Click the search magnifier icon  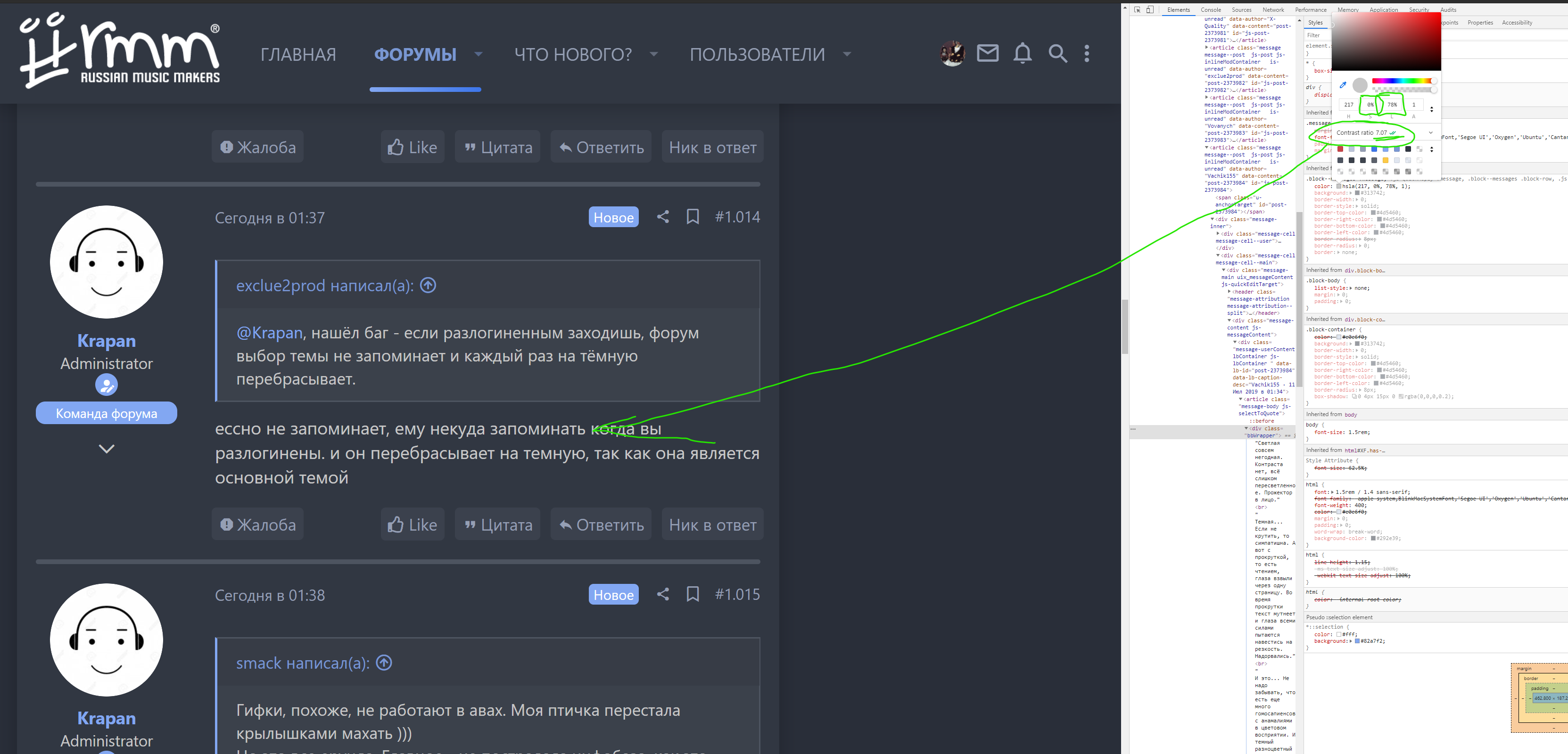pos(1057,54)
